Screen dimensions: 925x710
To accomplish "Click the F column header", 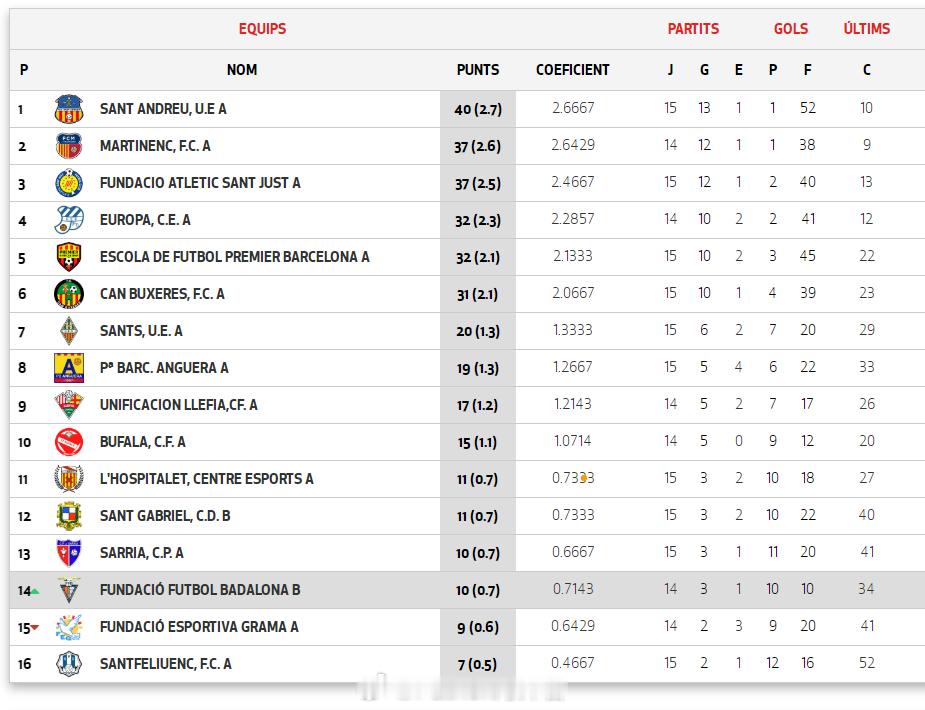I will pos(808,70).
